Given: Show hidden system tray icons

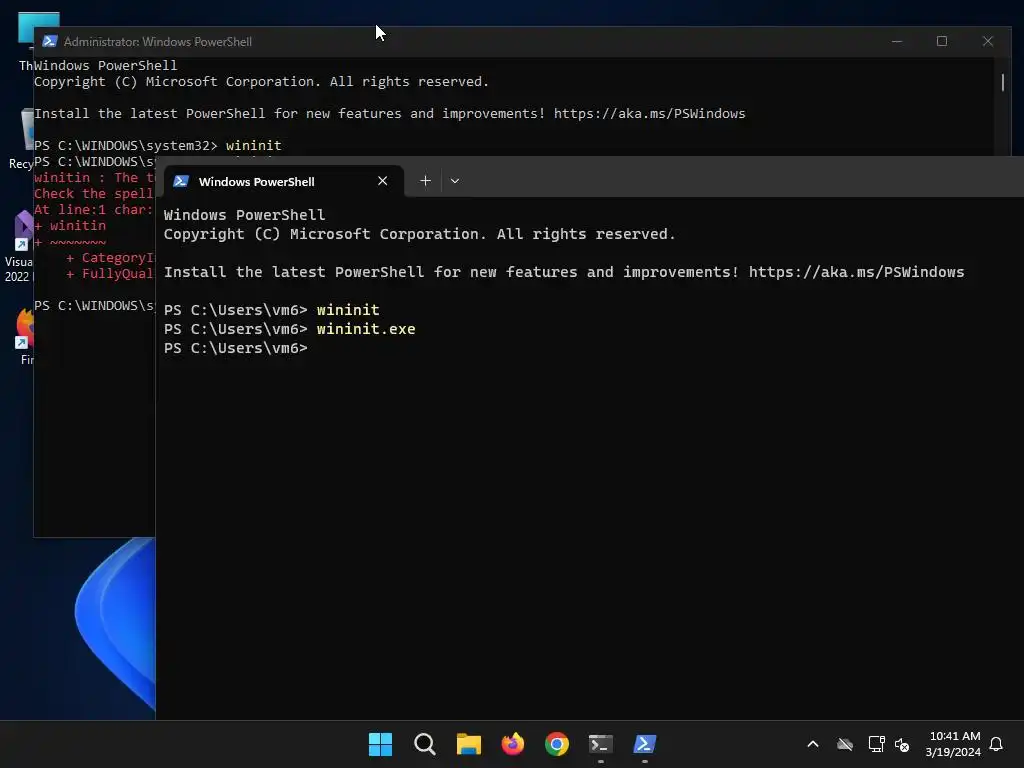Looking at the screenshot, I should [x=813, y=744].
